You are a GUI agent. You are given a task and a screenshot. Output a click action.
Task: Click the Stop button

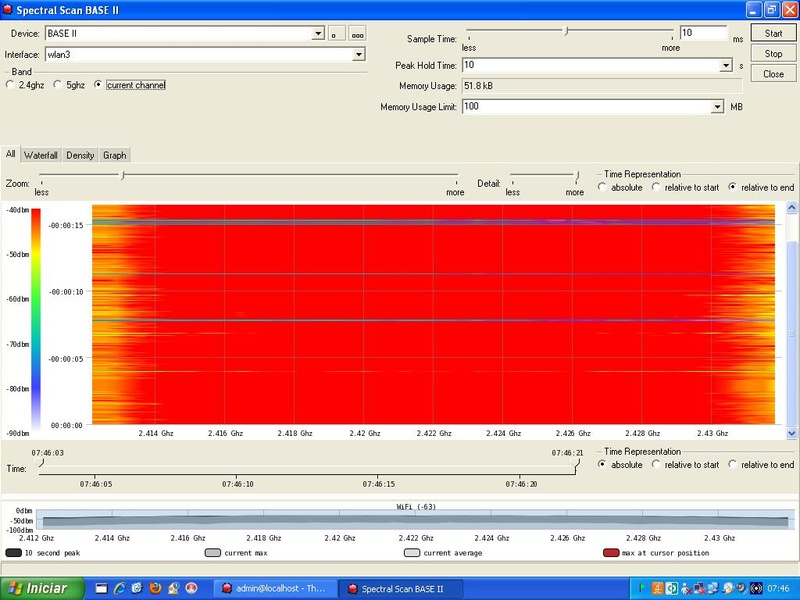(773, 54)
